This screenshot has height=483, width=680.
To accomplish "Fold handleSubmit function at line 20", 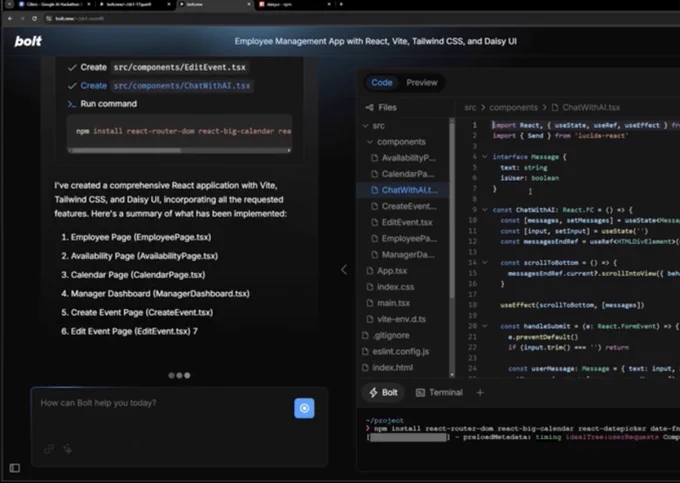I will pos(485,326).
